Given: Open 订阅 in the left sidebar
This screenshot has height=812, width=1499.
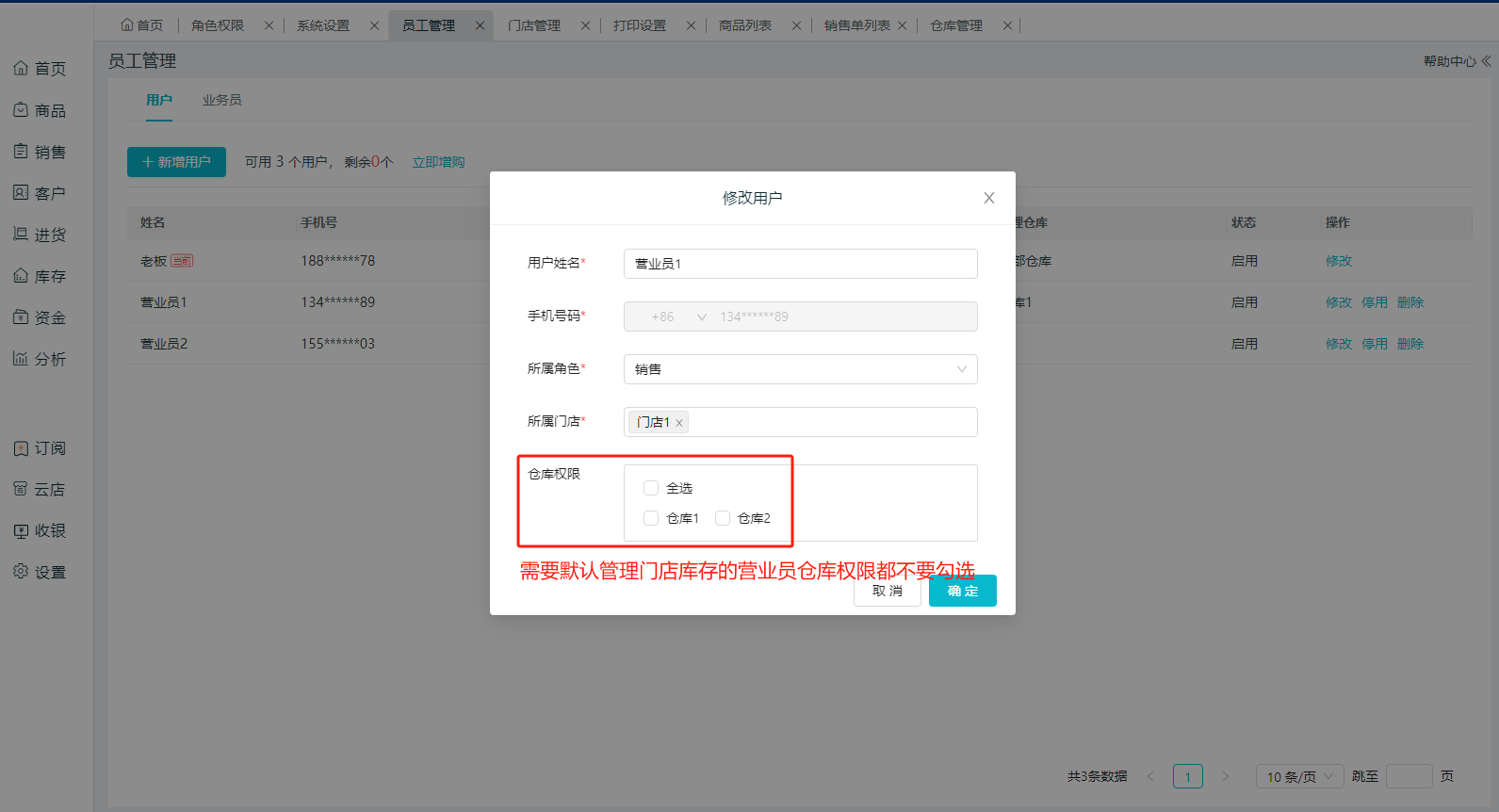Looking at the screenshot, I should [40, 448].
